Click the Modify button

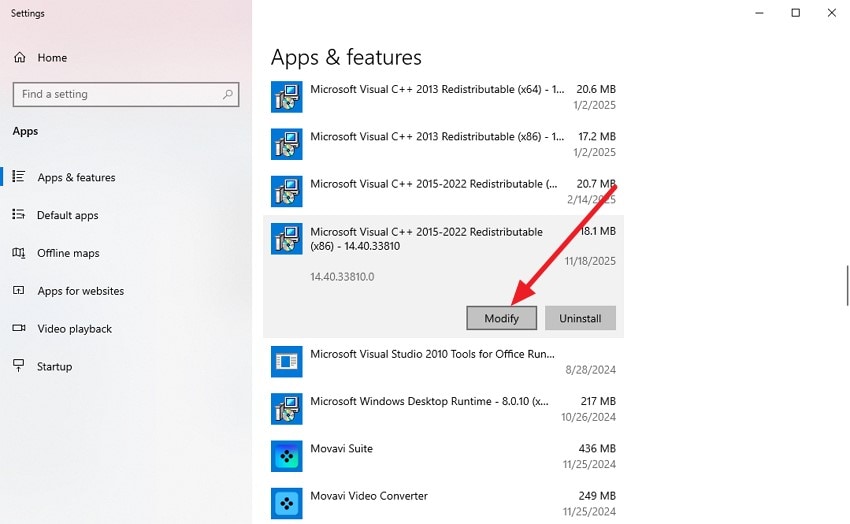click(x=501, y=318)
